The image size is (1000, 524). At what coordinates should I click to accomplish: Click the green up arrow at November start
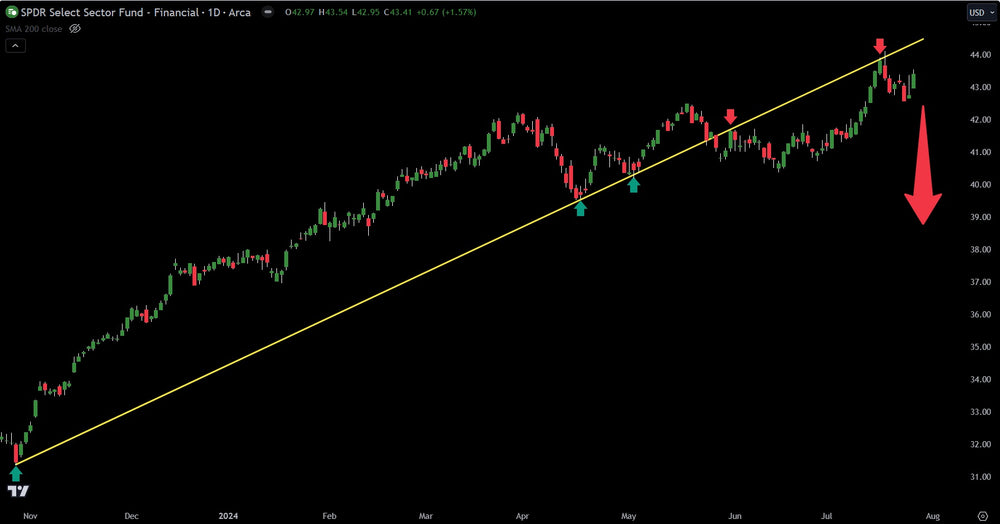coord(15,474)
